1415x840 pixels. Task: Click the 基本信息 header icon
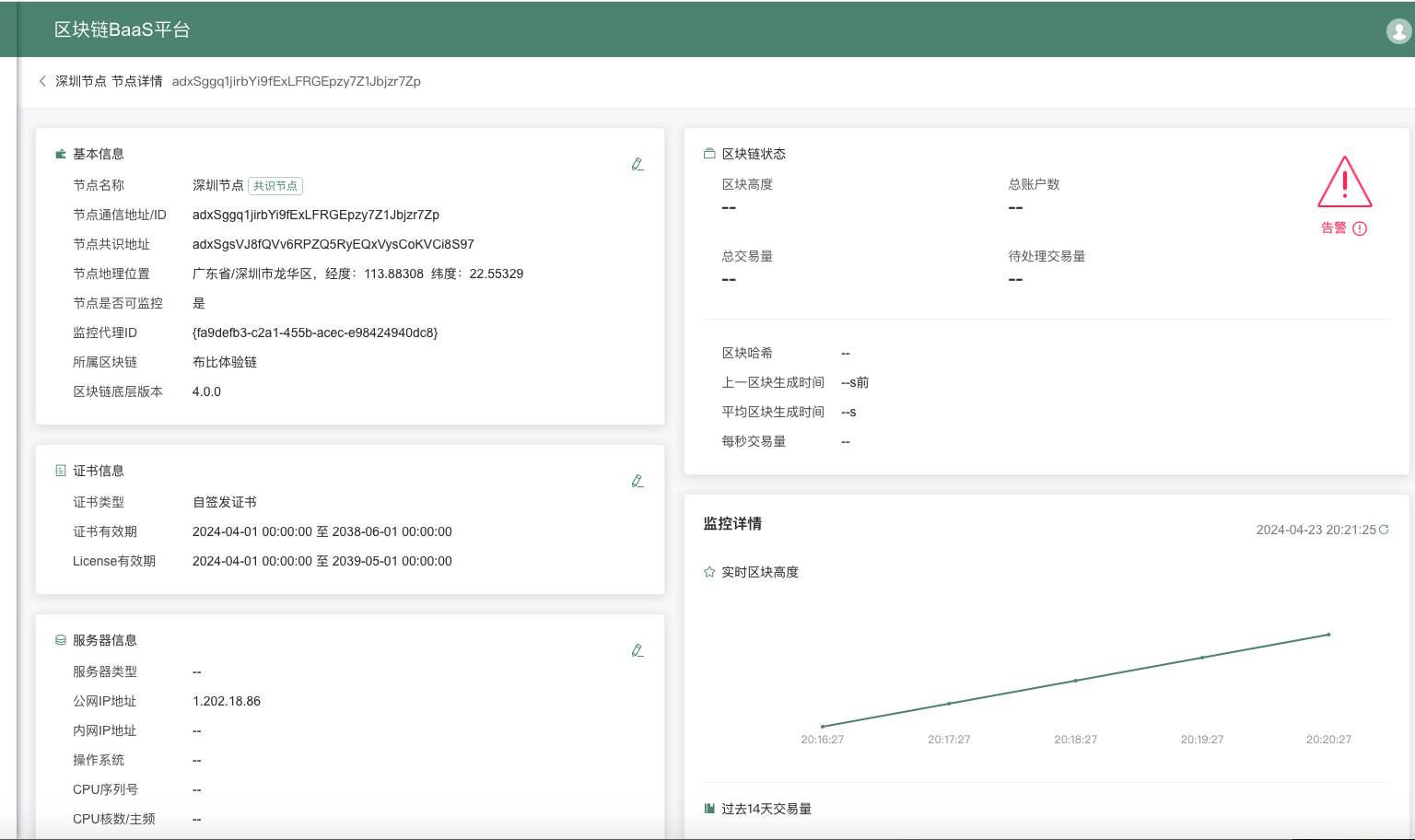pos(61,154)
